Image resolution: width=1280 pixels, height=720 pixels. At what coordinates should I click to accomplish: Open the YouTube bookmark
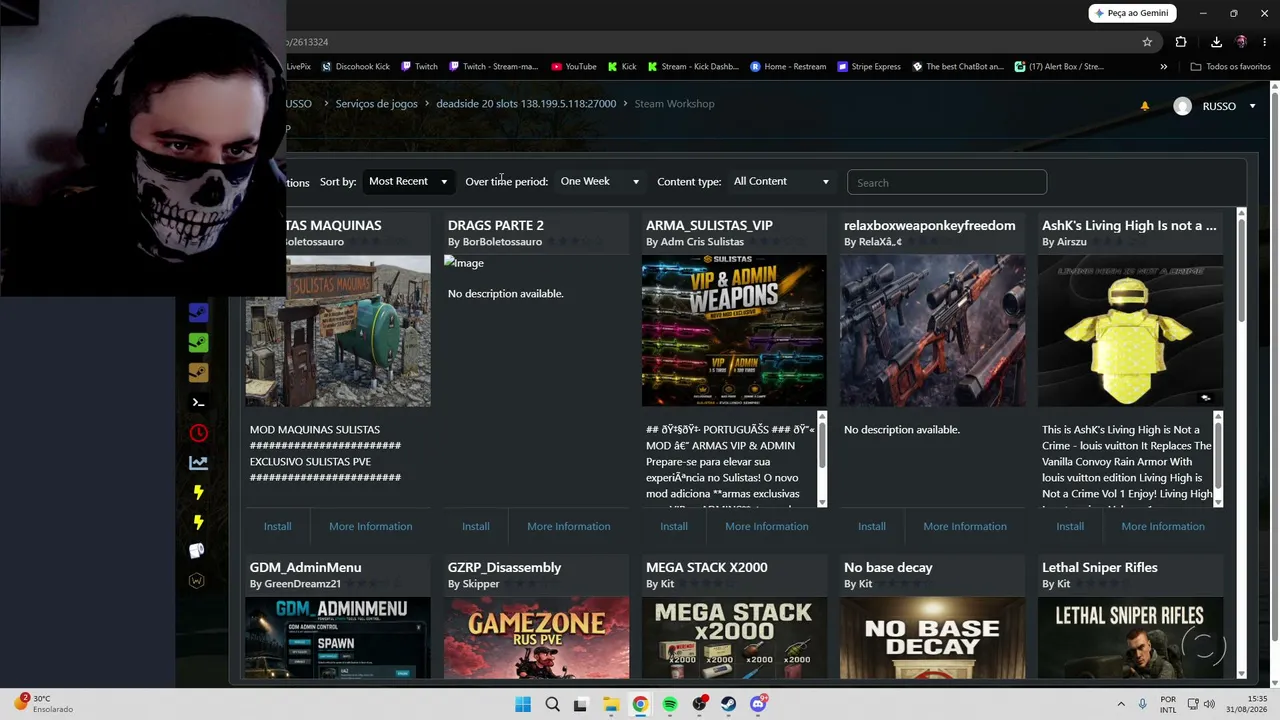[574, 67]
